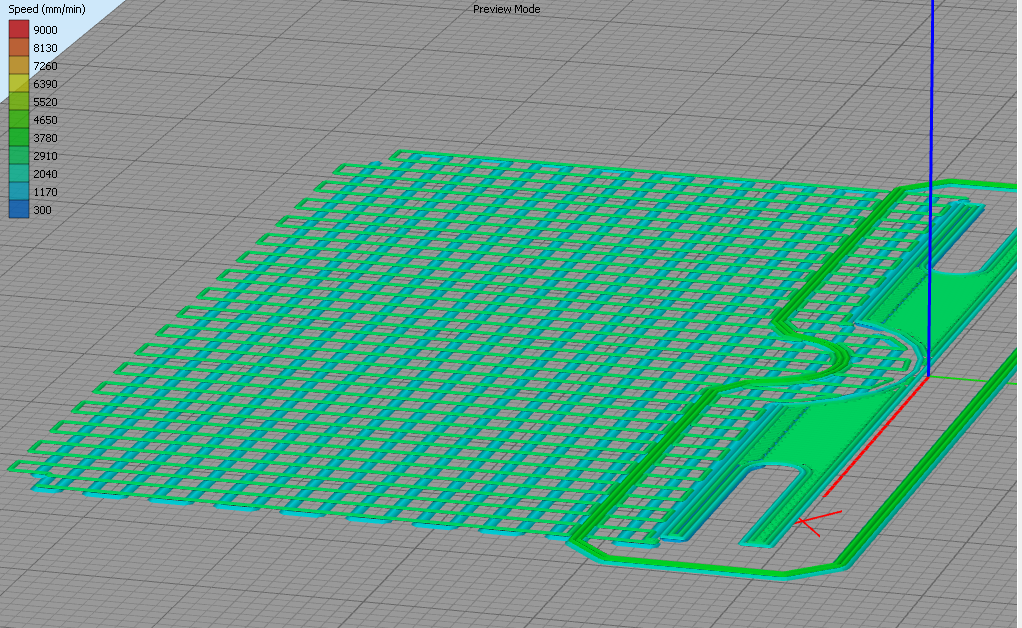This screenshot has height=628, width=1022.
Task: Click the blue 300 speed swatch
Action: click(19, 209)
